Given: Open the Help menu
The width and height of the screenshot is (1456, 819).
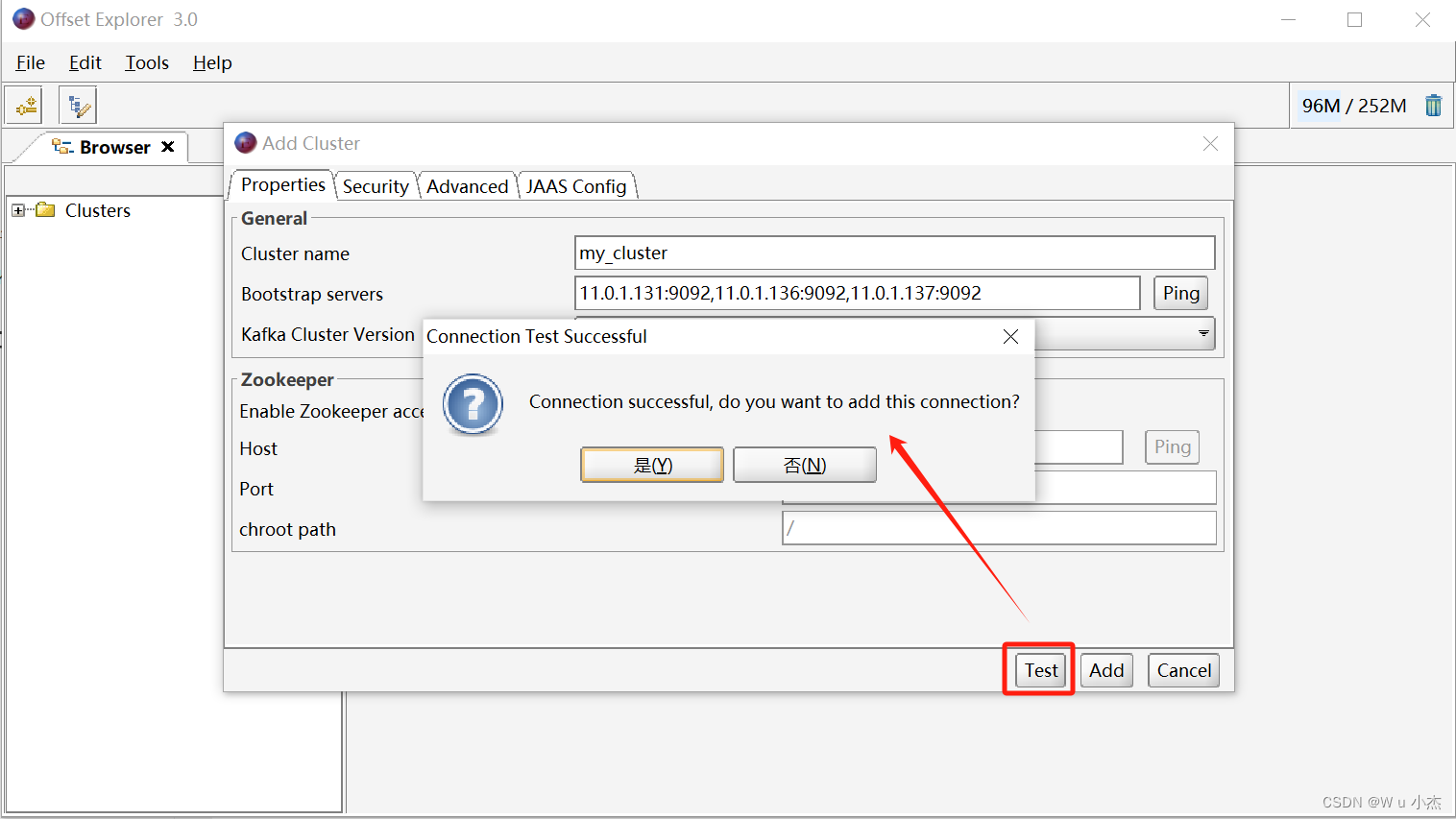Looking at the screenshot, I should (212, 62).
